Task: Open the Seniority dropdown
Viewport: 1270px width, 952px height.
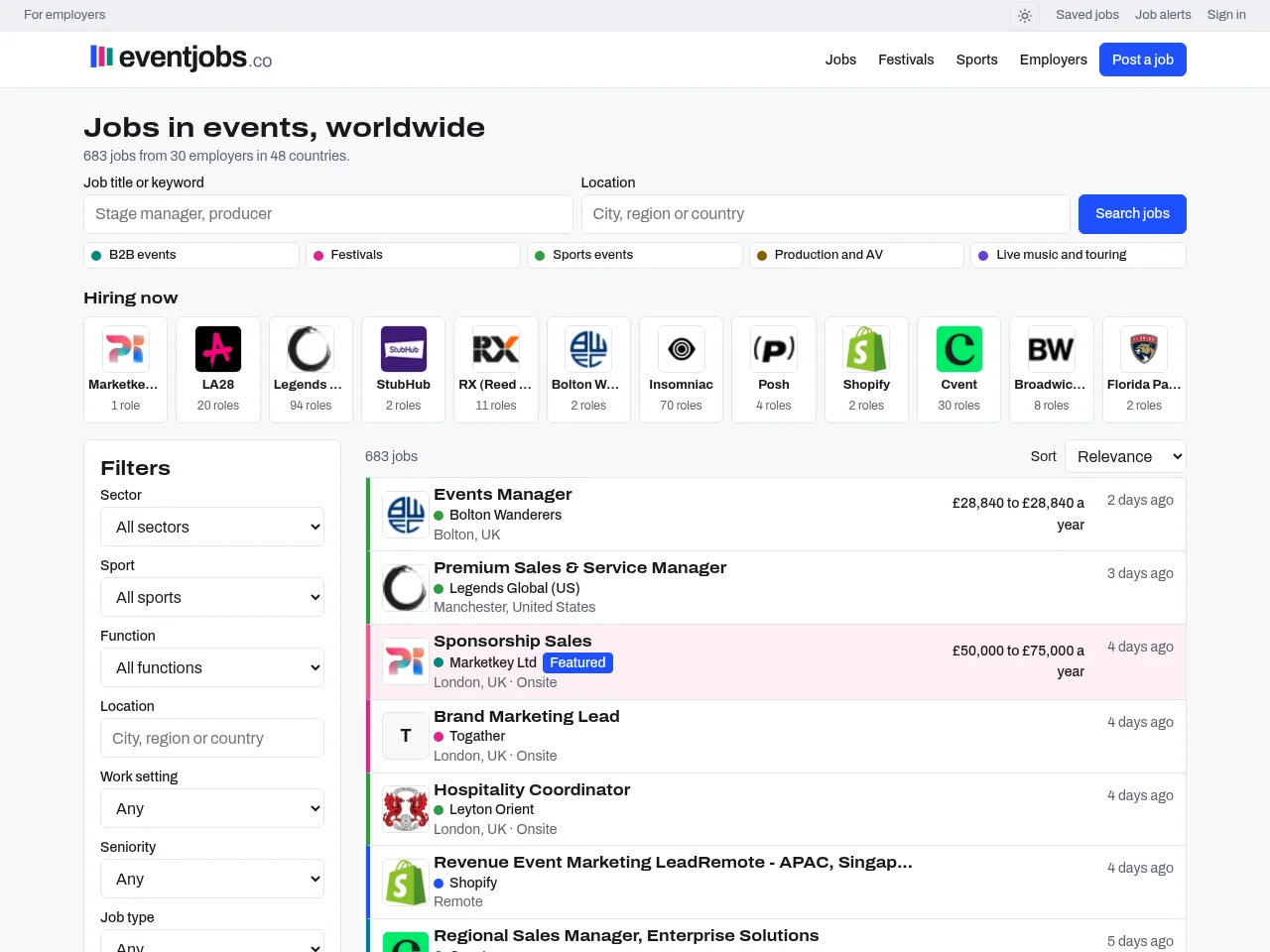Action: pos(212,879)
